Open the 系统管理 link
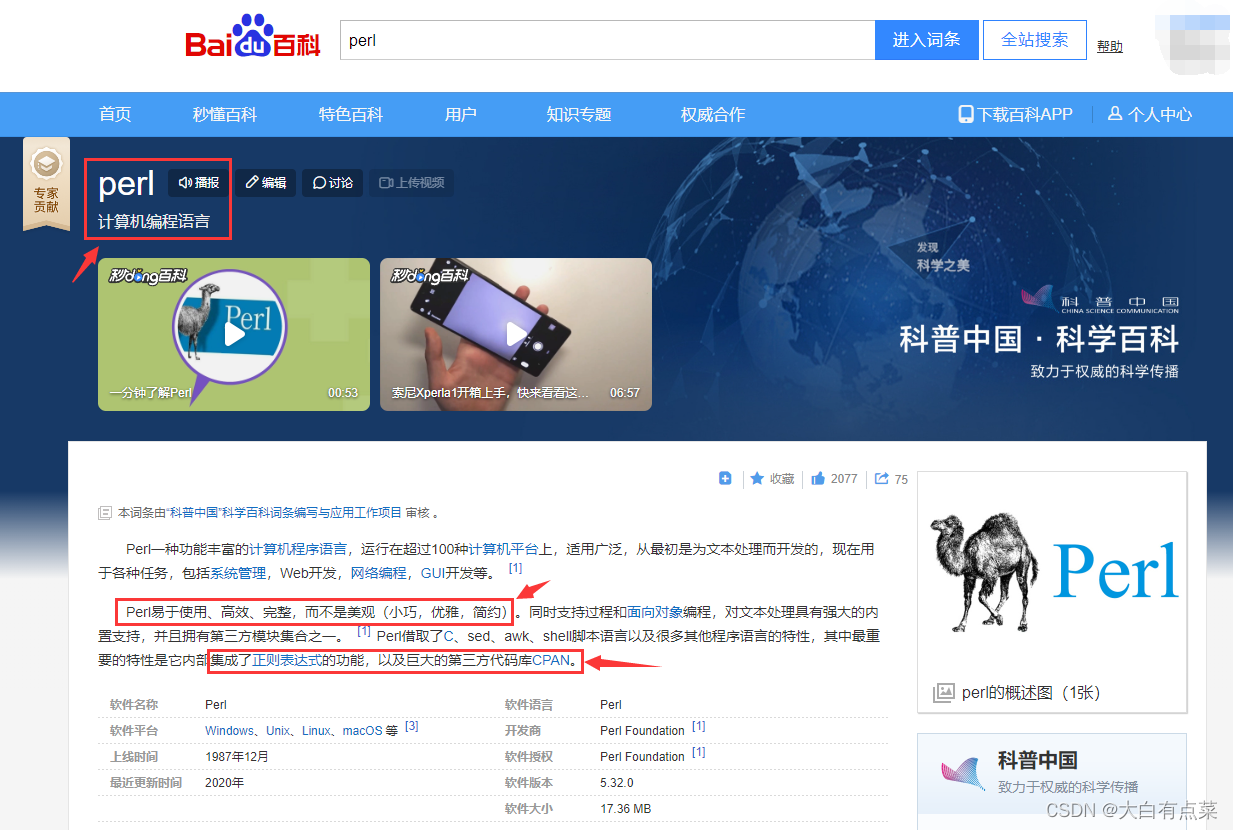 coord(238,573)
